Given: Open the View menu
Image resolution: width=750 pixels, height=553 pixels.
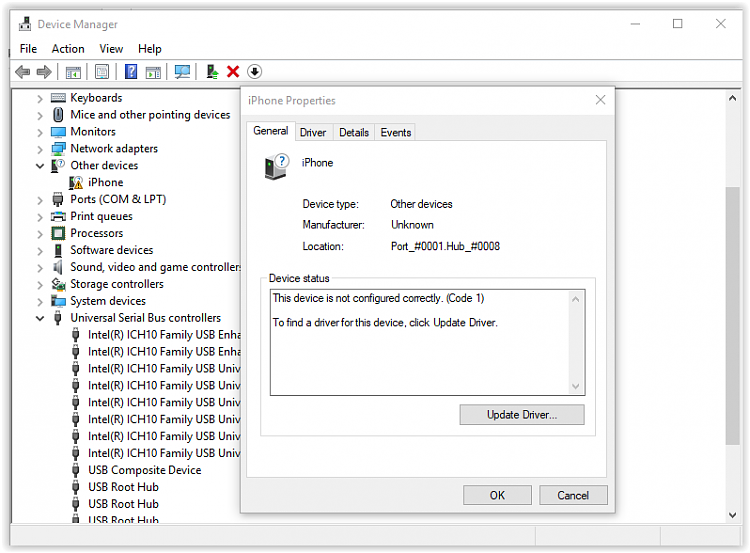Looking at the screenshot, I should click(111, 49).
